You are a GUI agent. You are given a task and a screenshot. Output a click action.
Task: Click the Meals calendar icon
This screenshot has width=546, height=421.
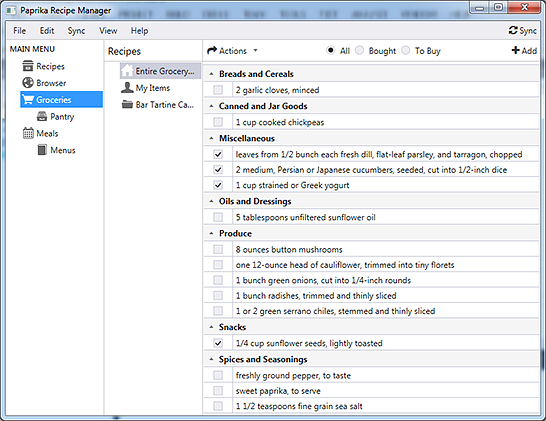pos(28,133)
